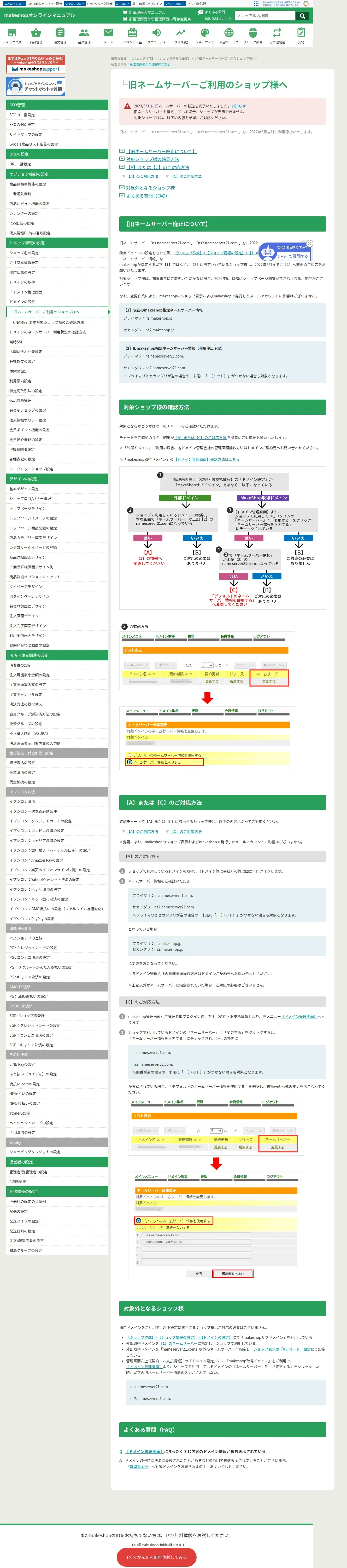The width and height of the screenshot is (347, 1568).
Task: Click the 無料体験はこちら header link
Action: tap(218, 19)
